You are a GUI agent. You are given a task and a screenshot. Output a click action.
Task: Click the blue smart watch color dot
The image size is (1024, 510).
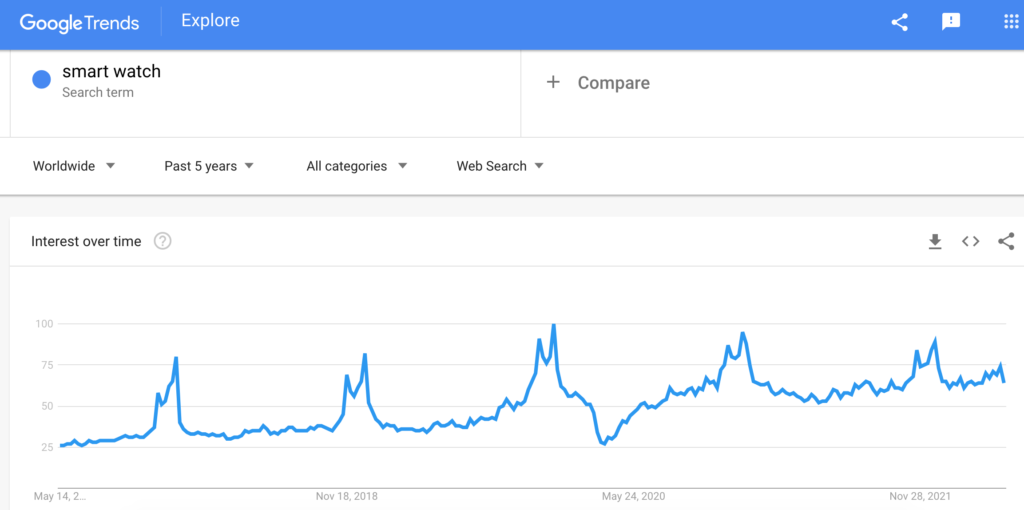(x=42, y=80)
